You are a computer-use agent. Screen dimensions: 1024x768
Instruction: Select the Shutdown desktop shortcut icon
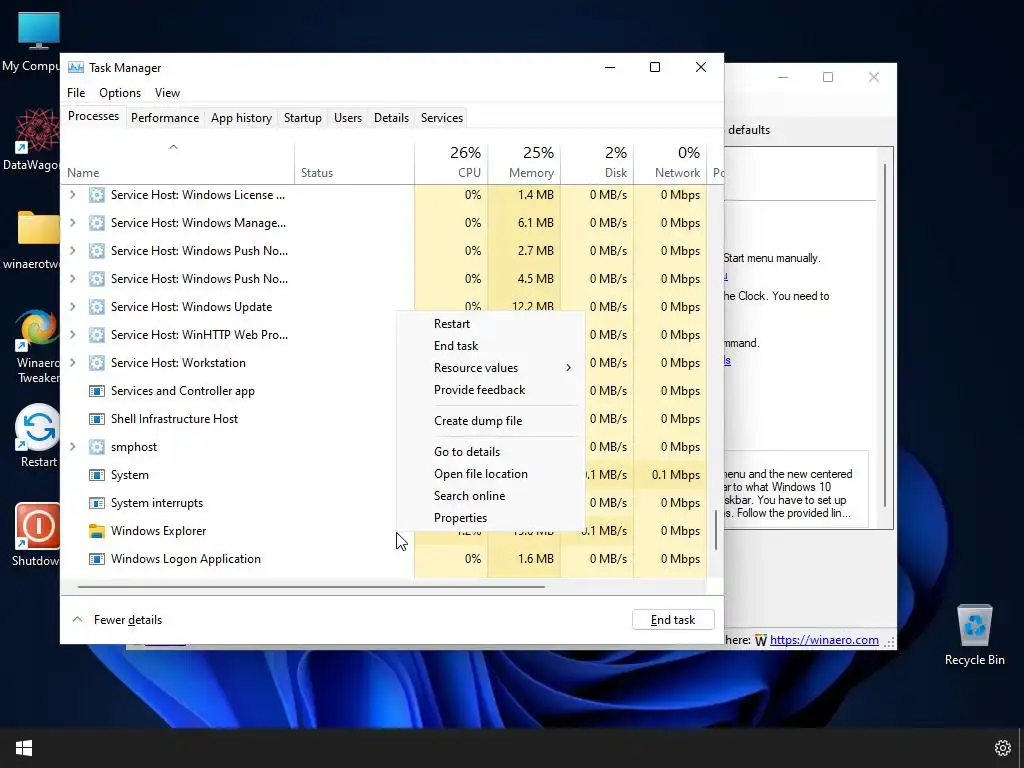pyautogui.click(x=37, y=526)
